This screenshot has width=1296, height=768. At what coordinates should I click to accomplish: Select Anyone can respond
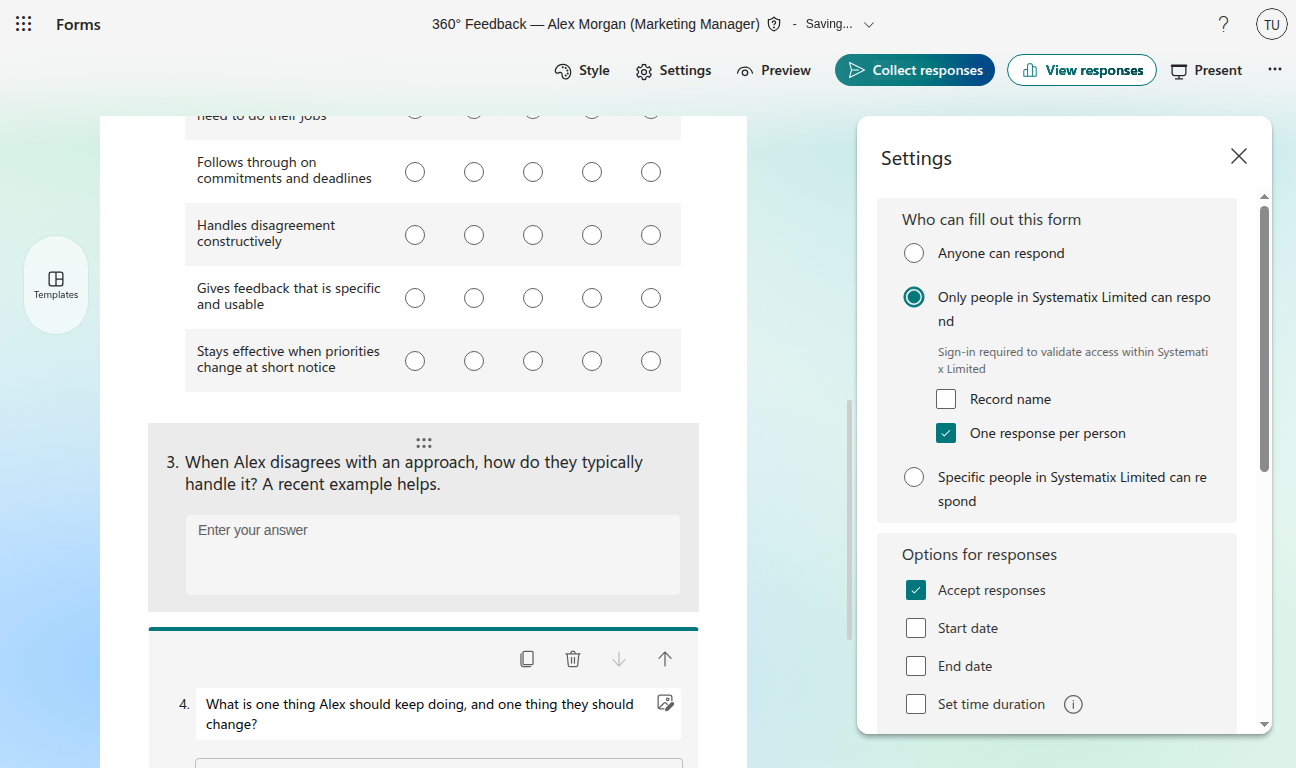(x=914, y=253)
